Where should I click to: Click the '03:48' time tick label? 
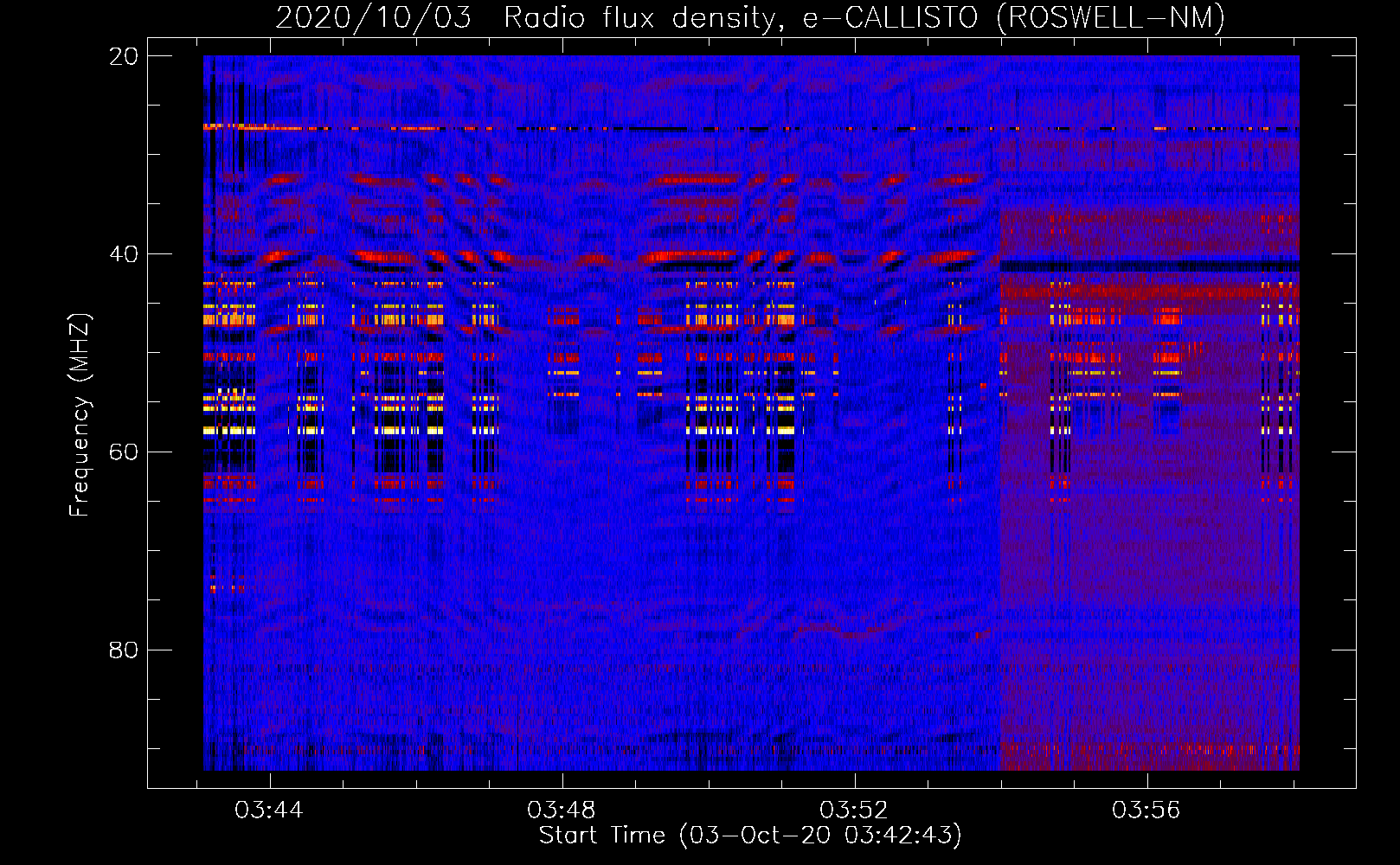(x=562, y=810)
